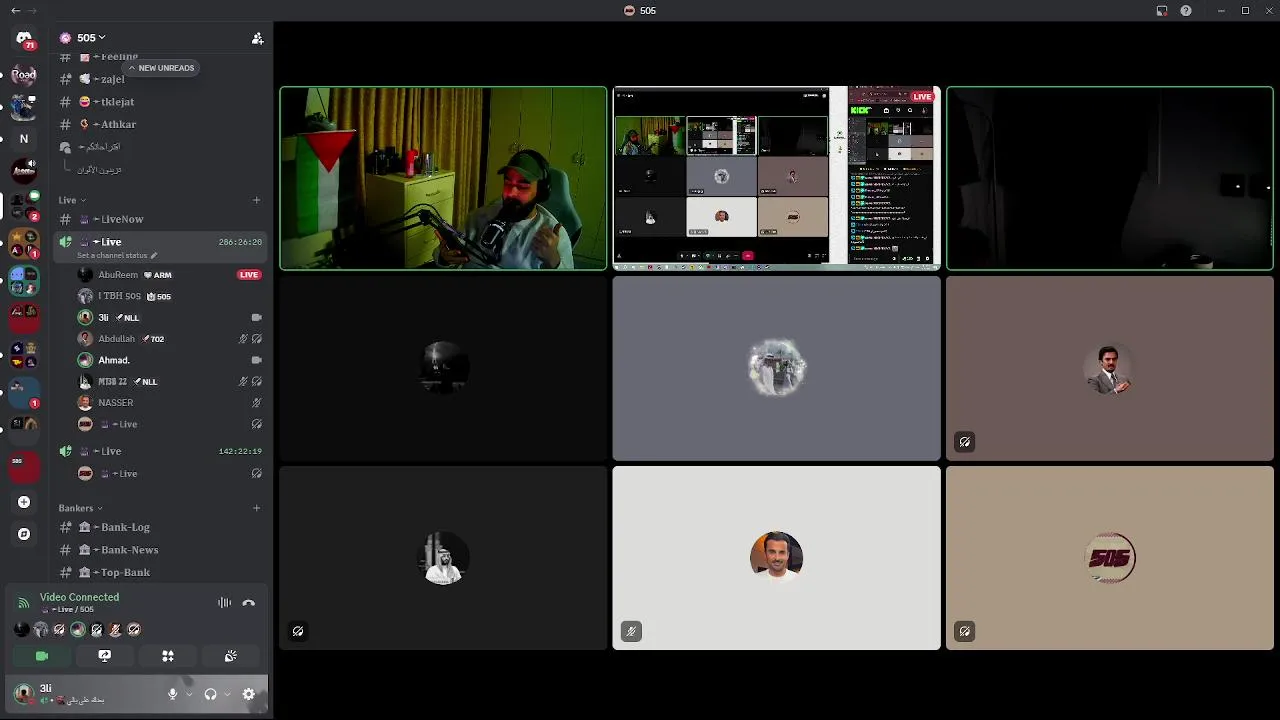Open invite people icon beside 505 header
This screenshot has width=1280, height=720.
257,38
